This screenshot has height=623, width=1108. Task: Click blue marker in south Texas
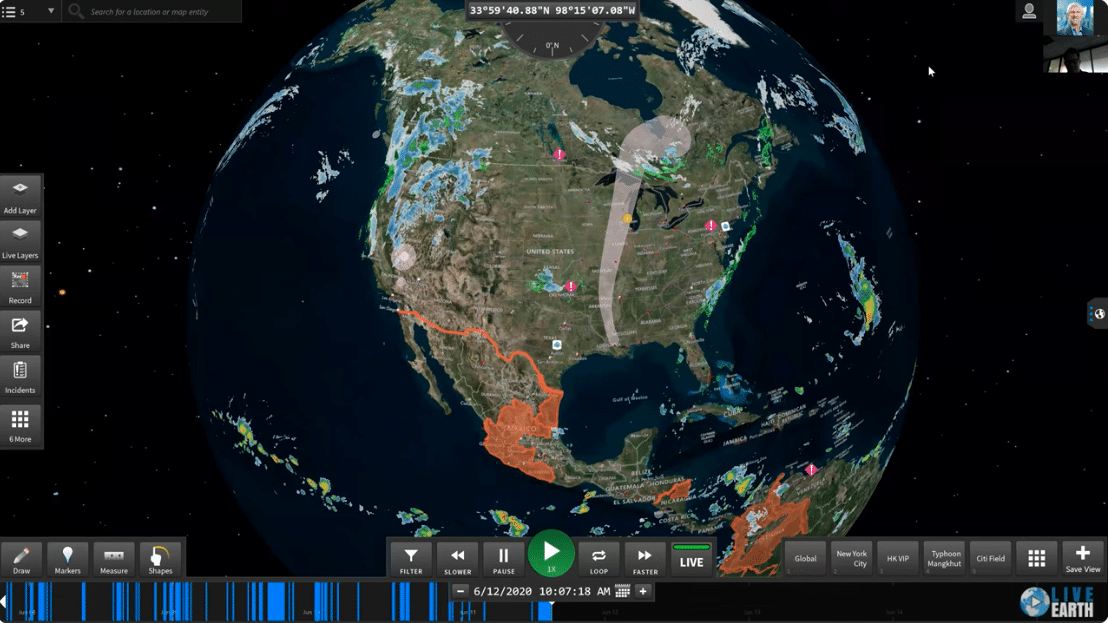[557, 345]
